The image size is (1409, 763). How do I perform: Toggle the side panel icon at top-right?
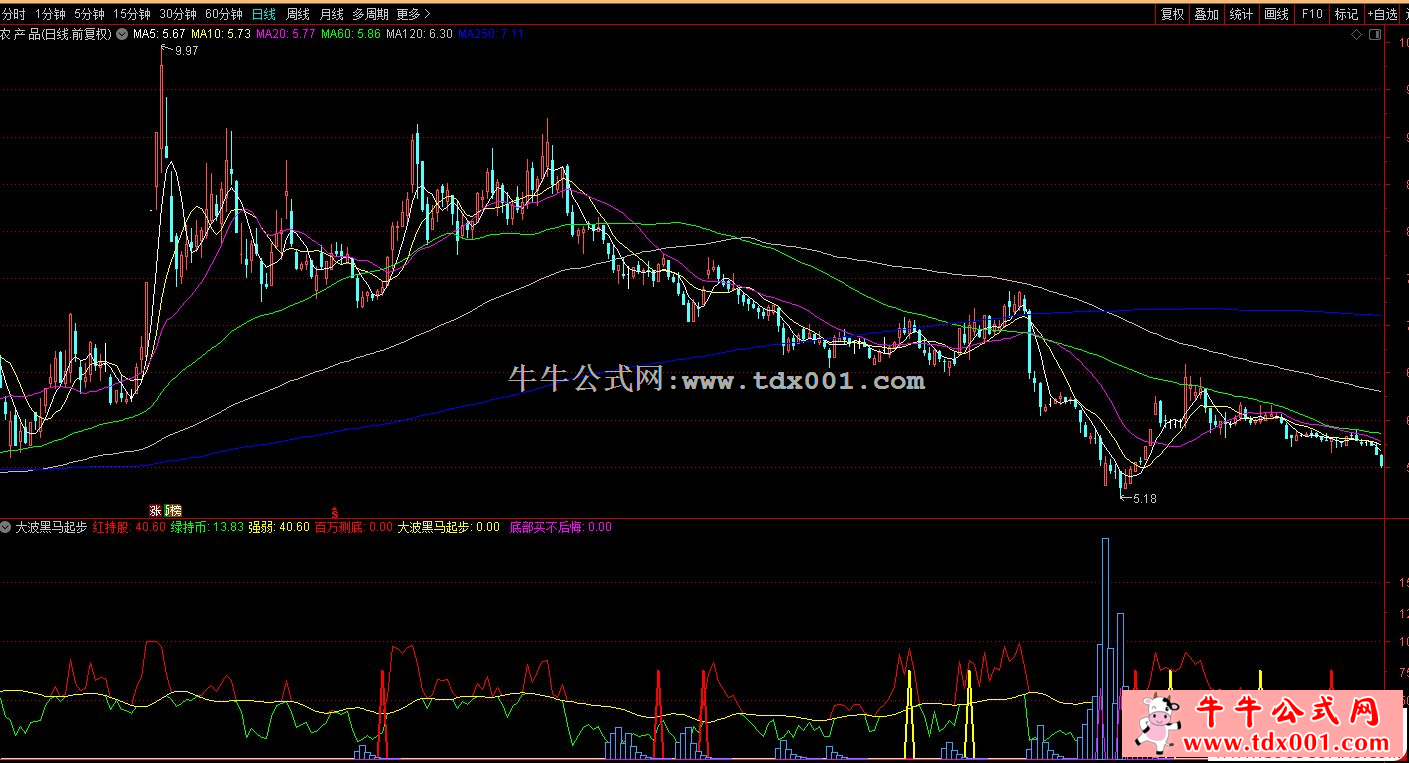pyautogui.click(x=1373, y=35)
